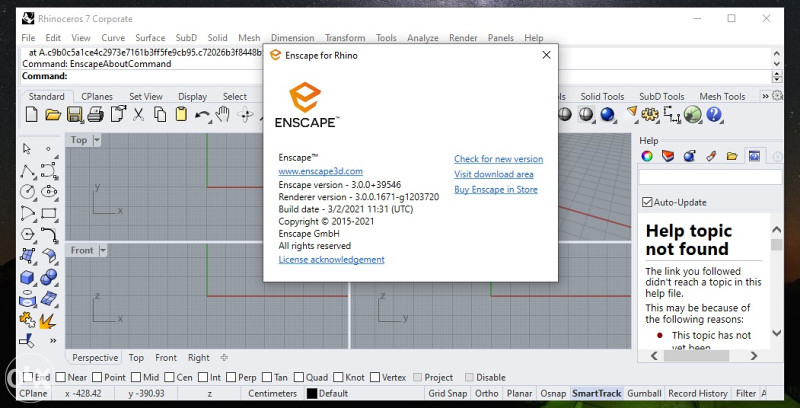Click Visit download area link
800x408 pixels.
[x=494, y=174]
